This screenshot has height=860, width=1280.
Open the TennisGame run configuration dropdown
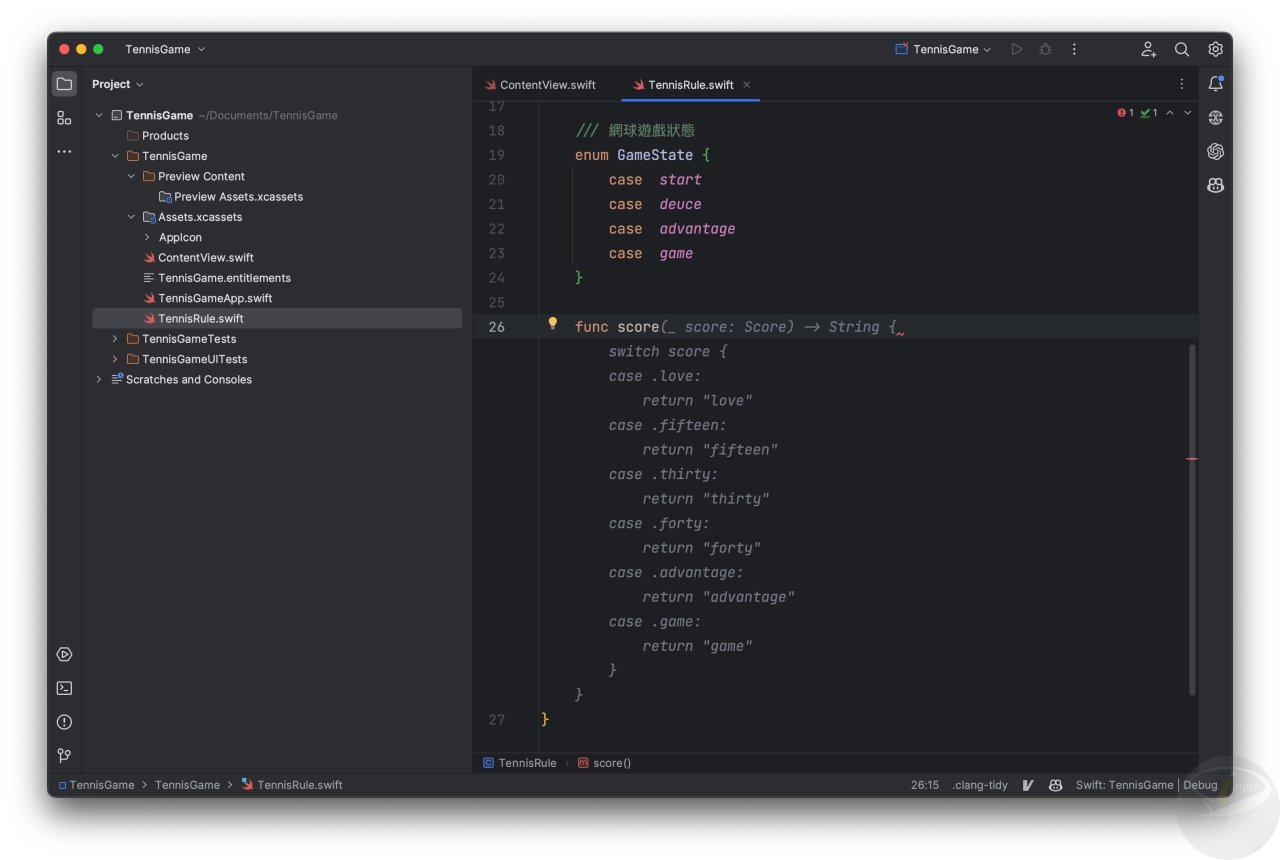941,49
